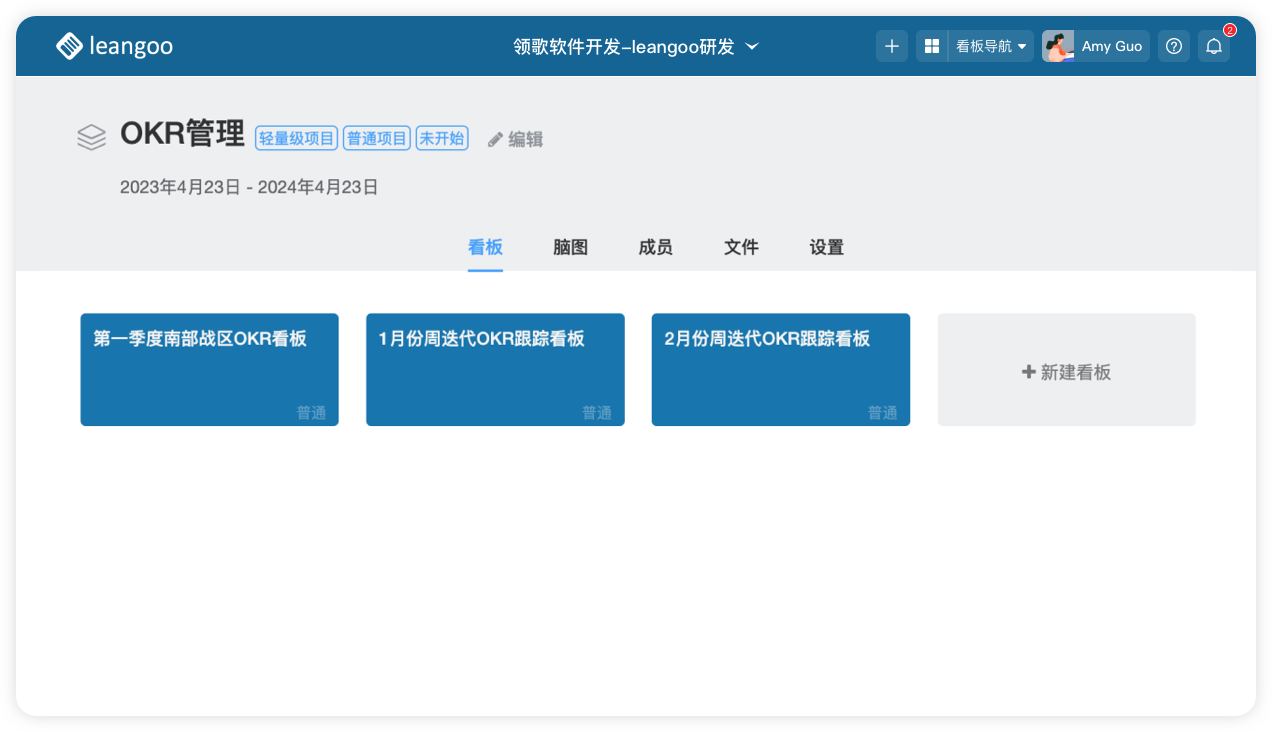Switch to the 成员 tab
1272x732 pixels.
point(655,247)
